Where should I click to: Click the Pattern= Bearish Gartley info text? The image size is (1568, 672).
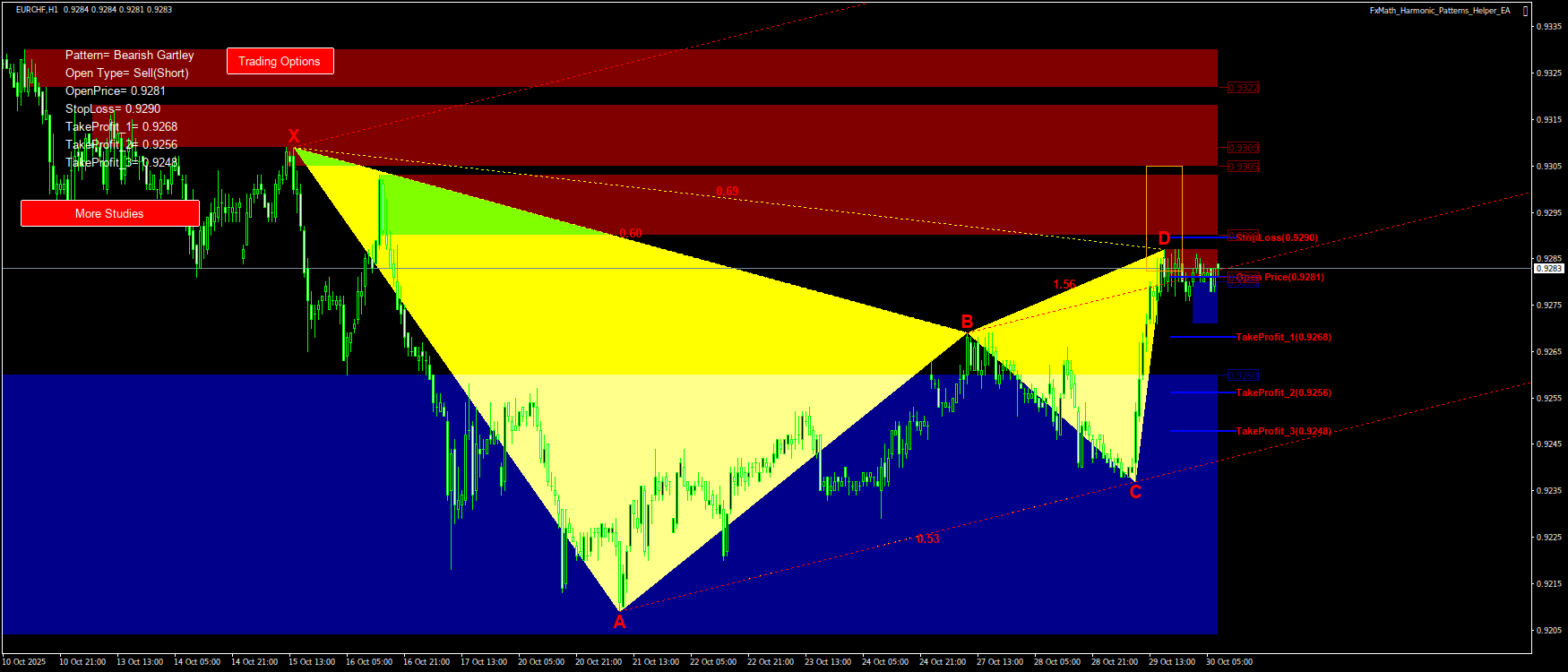[130, 55]
